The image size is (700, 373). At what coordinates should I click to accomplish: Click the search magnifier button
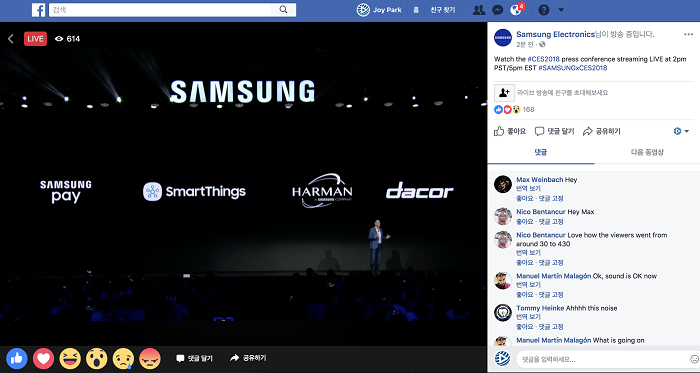click(283, 10)
